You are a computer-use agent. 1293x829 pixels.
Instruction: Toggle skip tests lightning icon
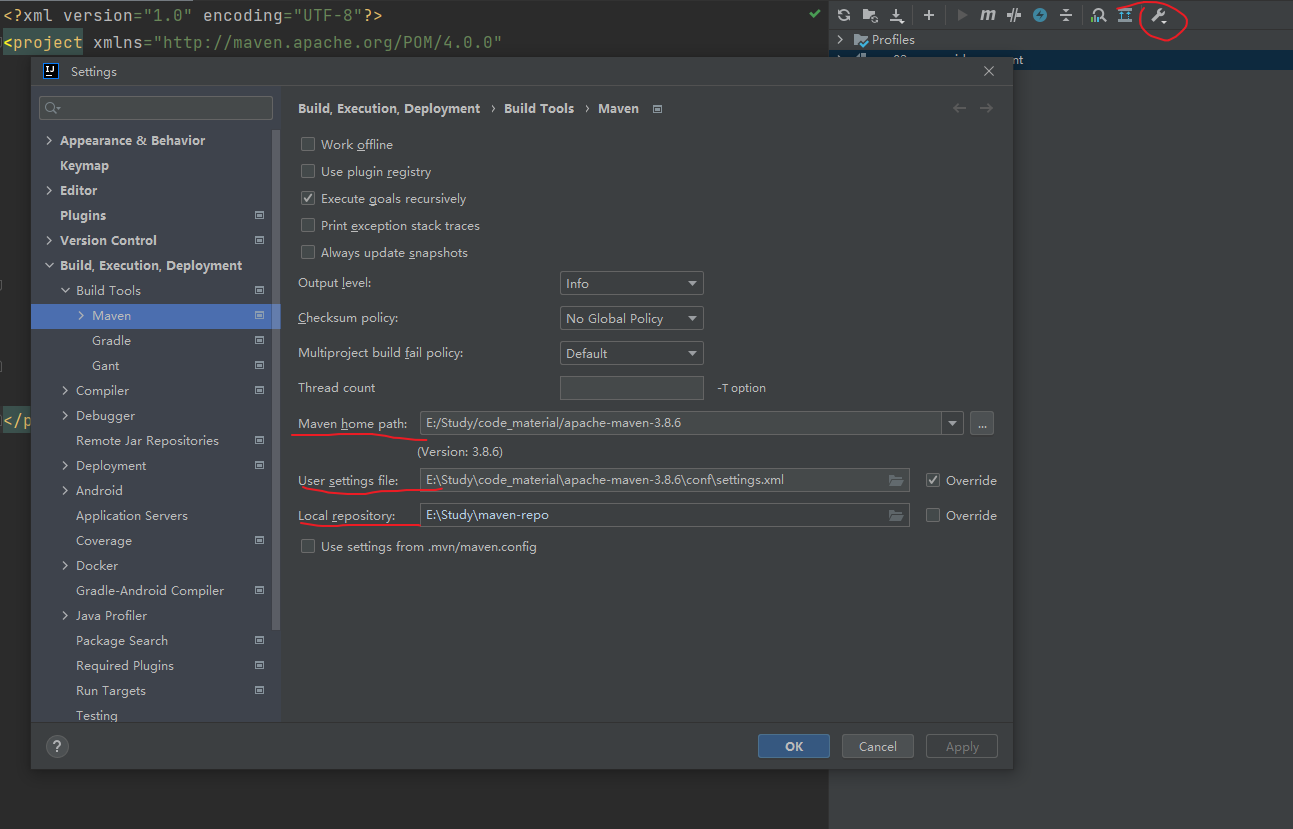click(1040, 15)
